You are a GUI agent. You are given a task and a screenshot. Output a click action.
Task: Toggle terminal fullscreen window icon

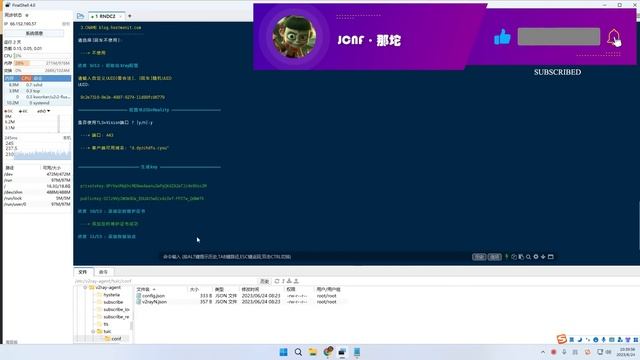pyautogui.click(x=551, y=257)
